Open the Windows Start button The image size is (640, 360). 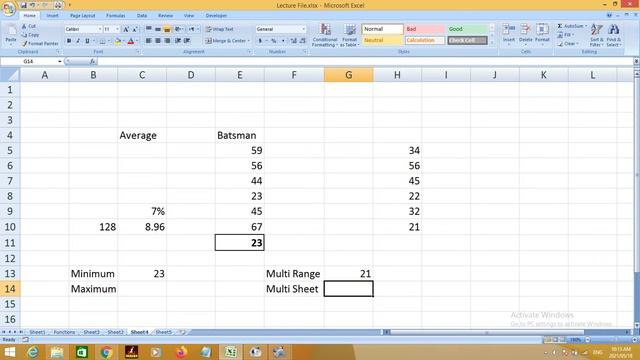pyautogui.click(x=9, y=352)
